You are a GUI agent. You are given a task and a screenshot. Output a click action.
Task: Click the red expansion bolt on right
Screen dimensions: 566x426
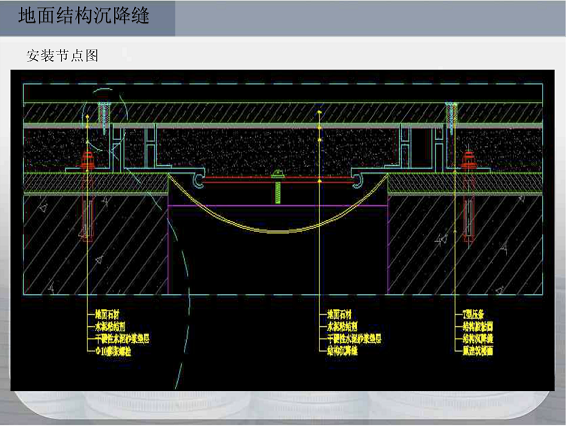pyautogui.click(x=468, y=197)
